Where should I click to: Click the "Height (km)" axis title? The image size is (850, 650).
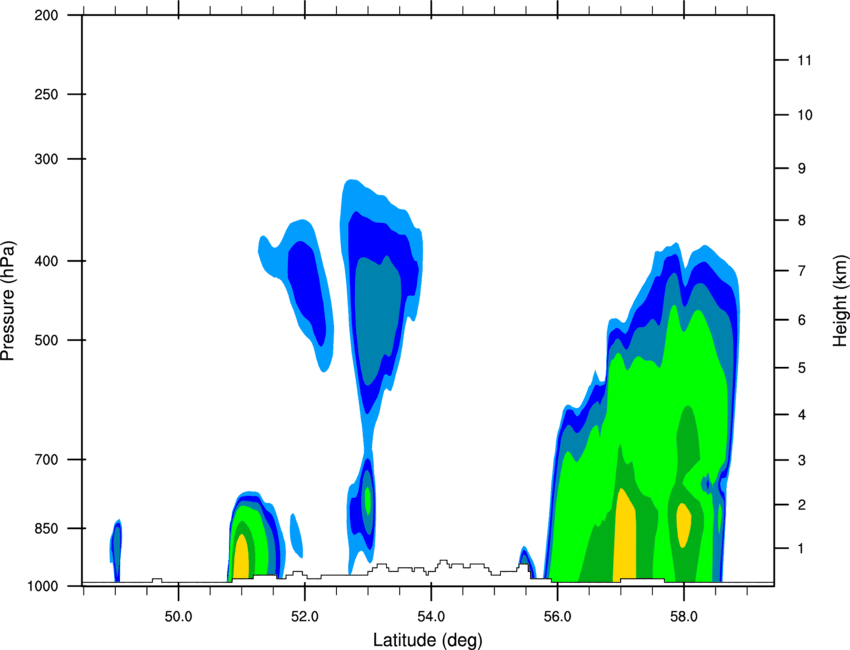[840, 300]
